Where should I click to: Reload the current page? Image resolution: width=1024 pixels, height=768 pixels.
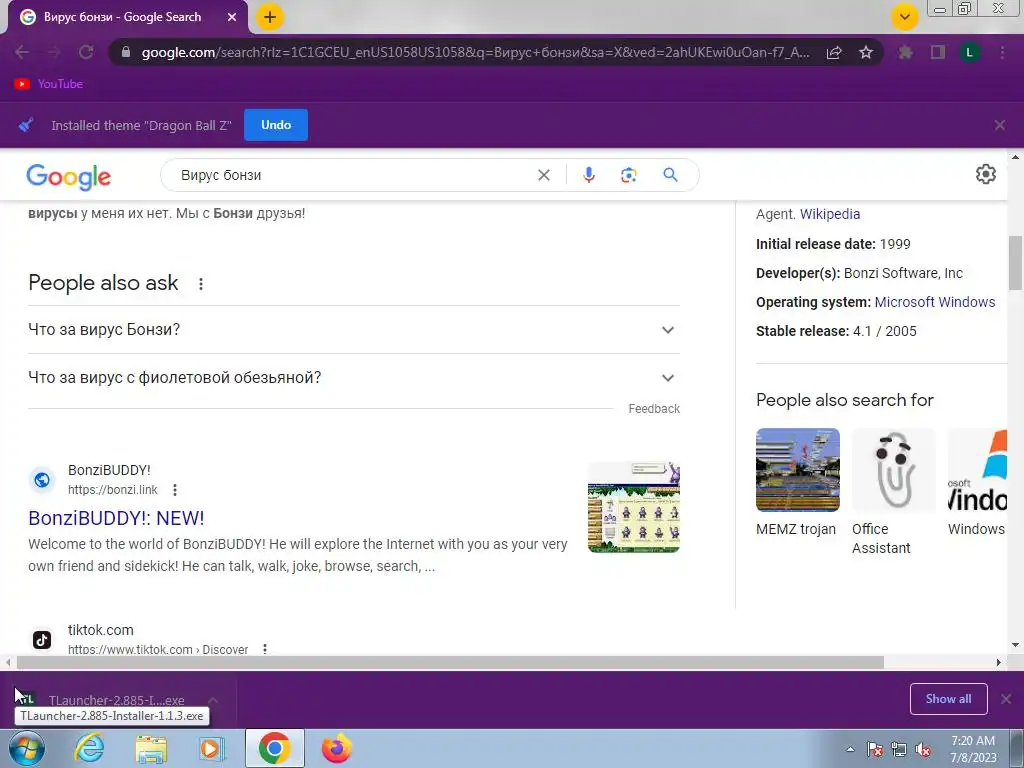click(86, 52)
